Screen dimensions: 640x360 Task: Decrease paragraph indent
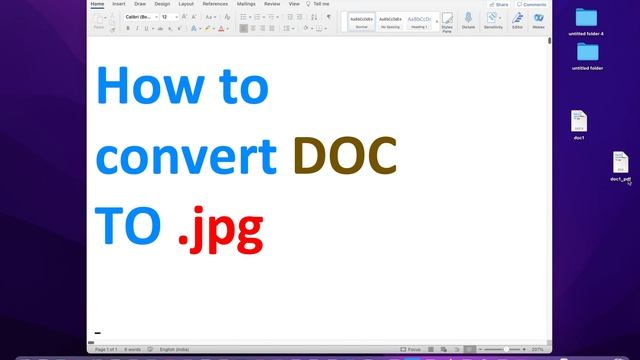290,17
